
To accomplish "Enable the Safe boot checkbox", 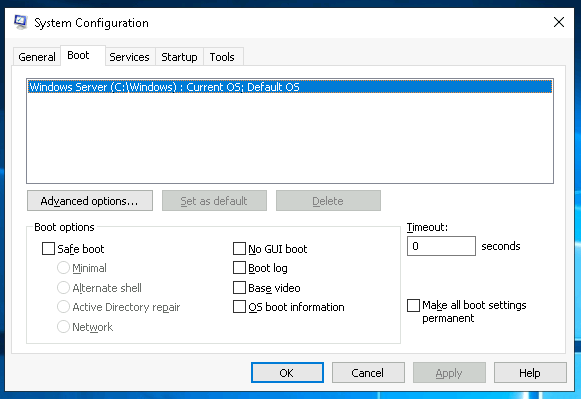I will point(48,249).
